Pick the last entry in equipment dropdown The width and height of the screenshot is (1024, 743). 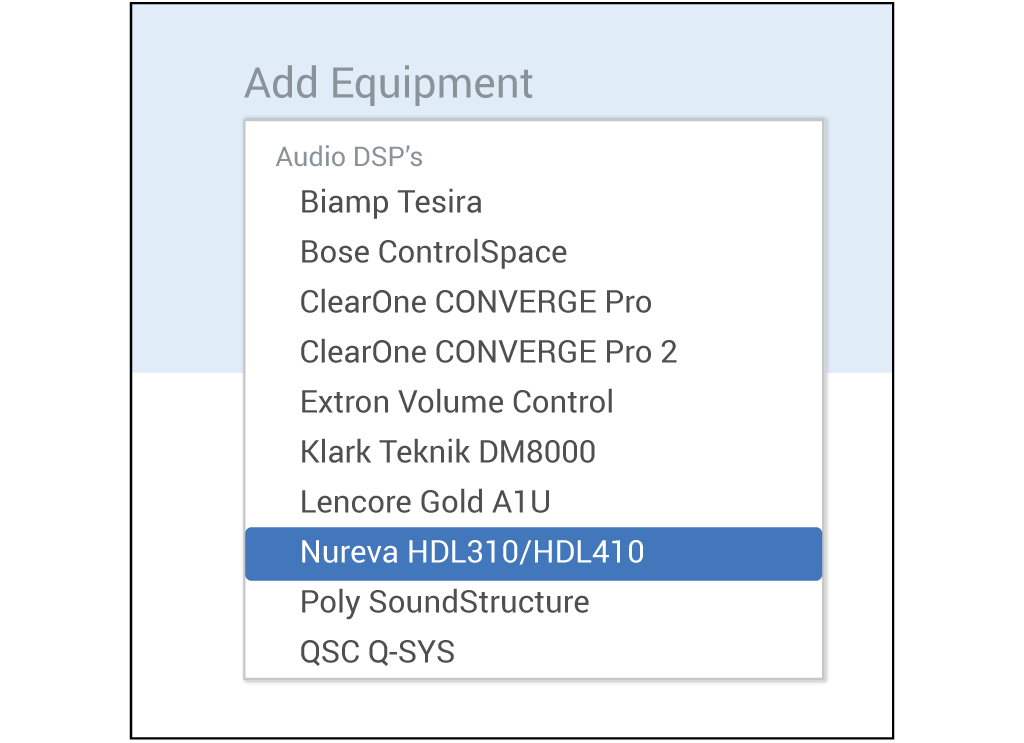click(x=377, y=652)
